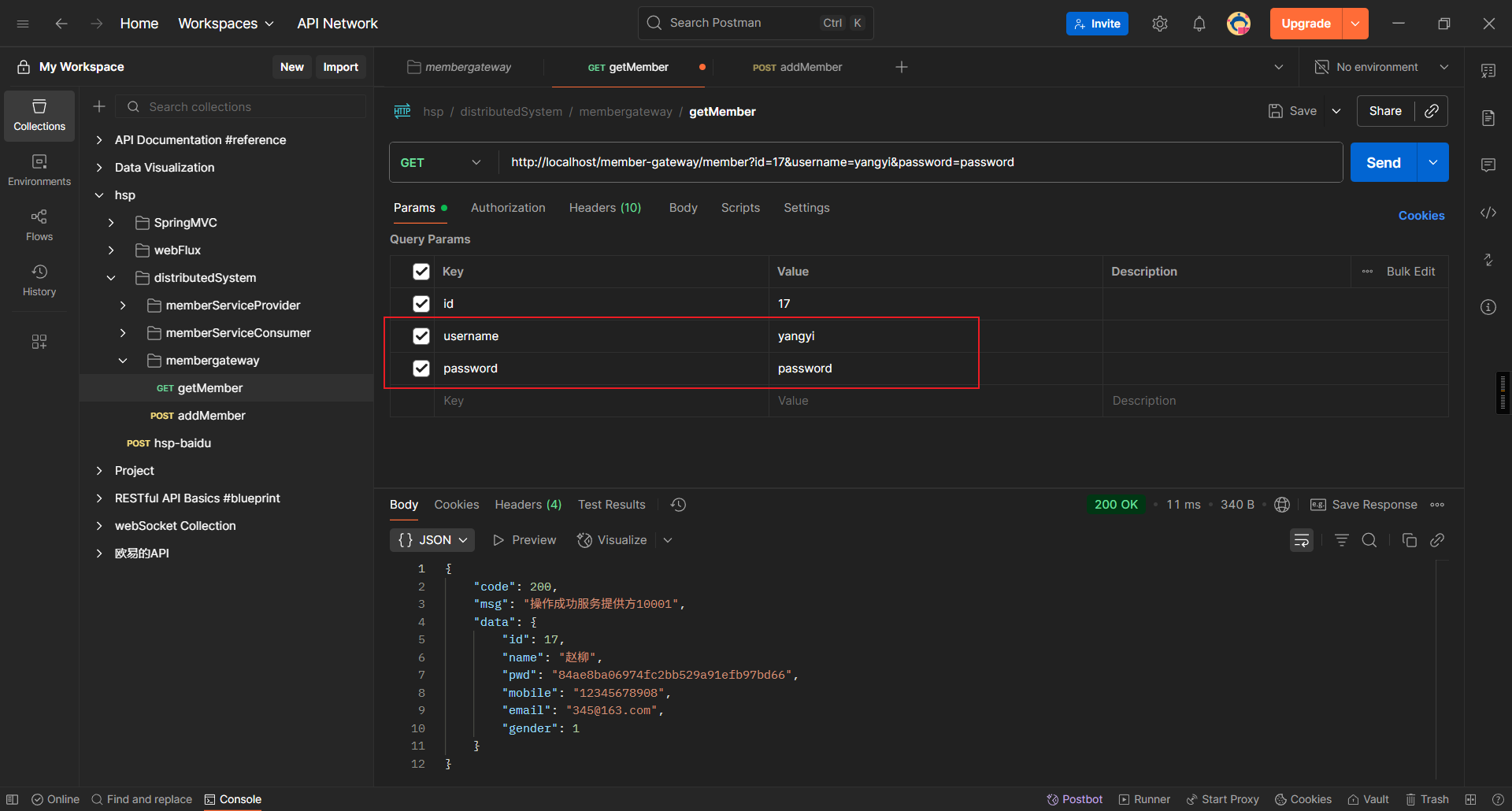The height and width of the screenshot is (811, 1512).
Task: Open the History sidebar panel
Action: point(39,280)
